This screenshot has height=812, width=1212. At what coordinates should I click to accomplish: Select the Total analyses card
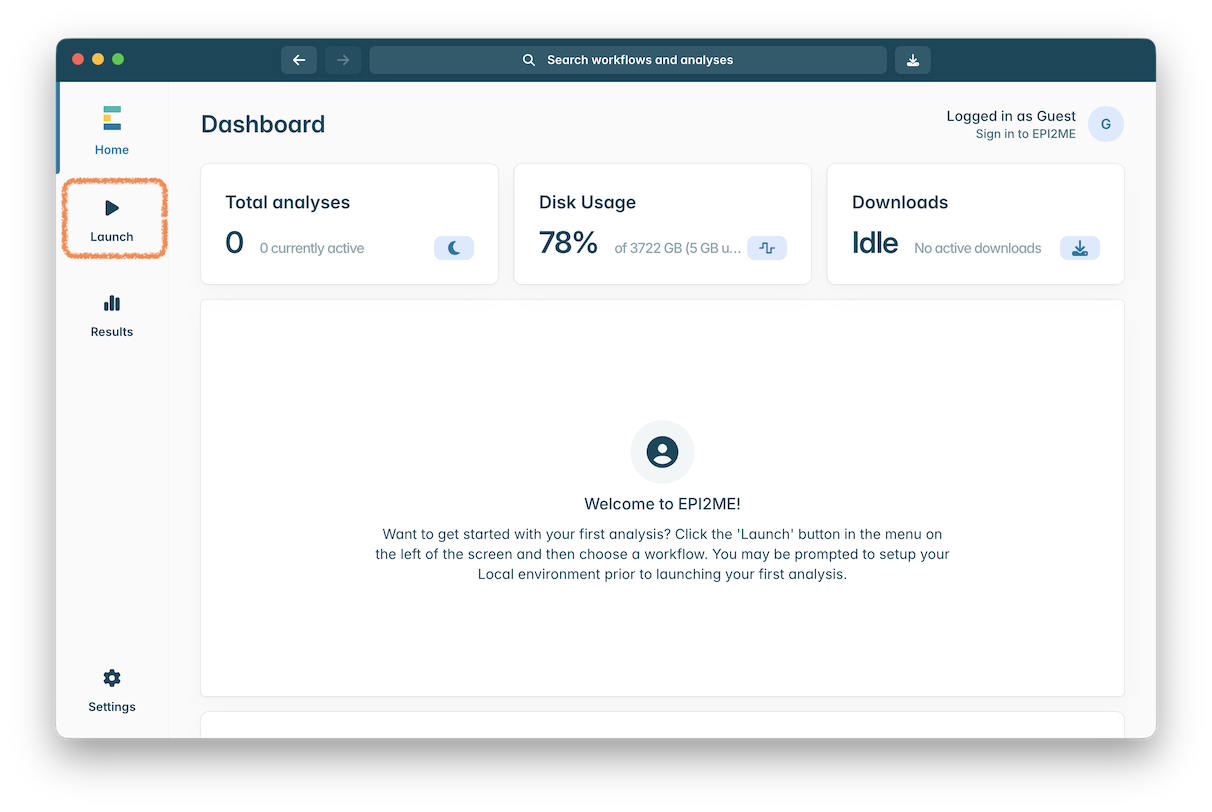[349, 224]
